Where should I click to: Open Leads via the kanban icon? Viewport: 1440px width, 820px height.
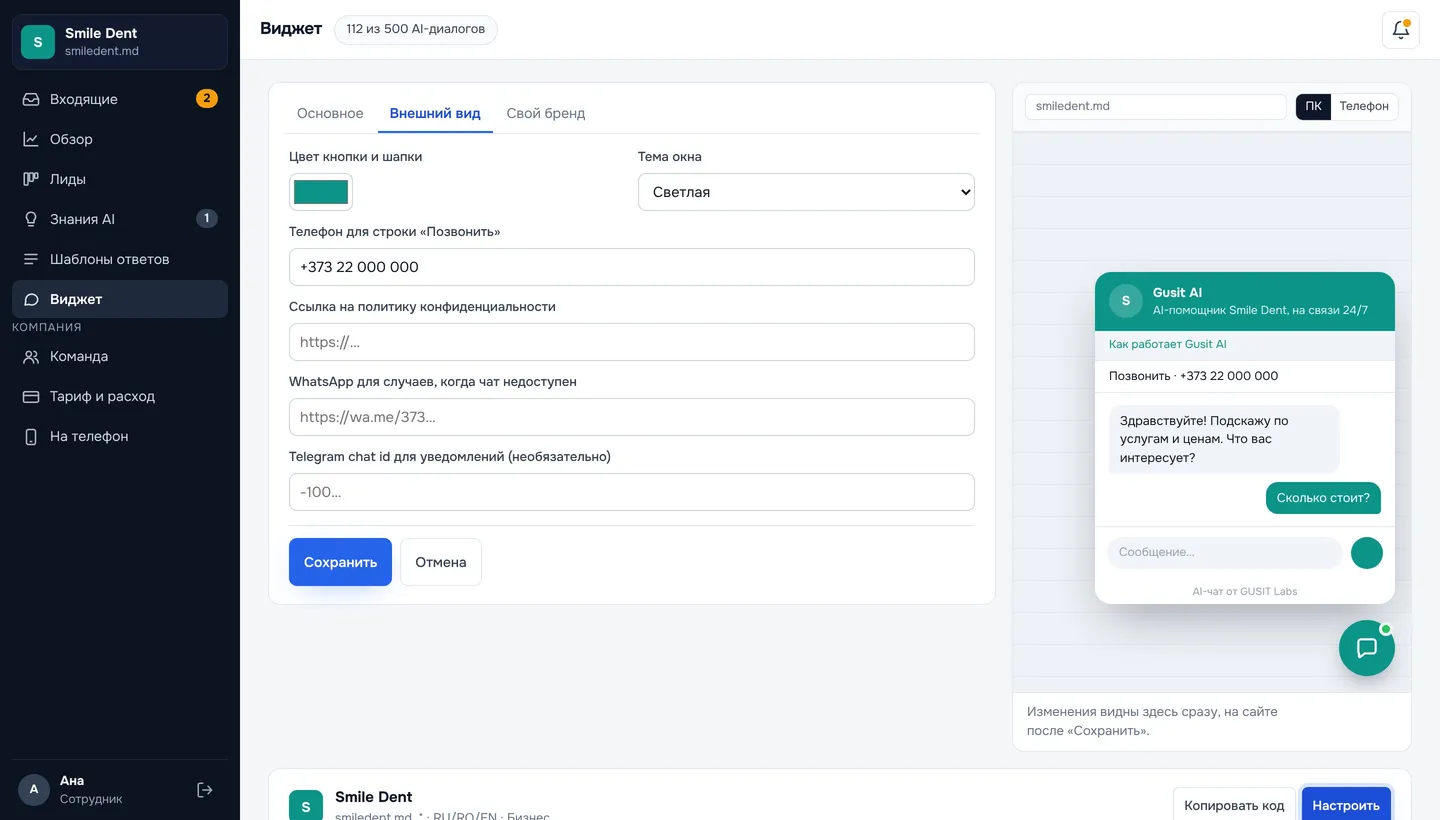31,179
